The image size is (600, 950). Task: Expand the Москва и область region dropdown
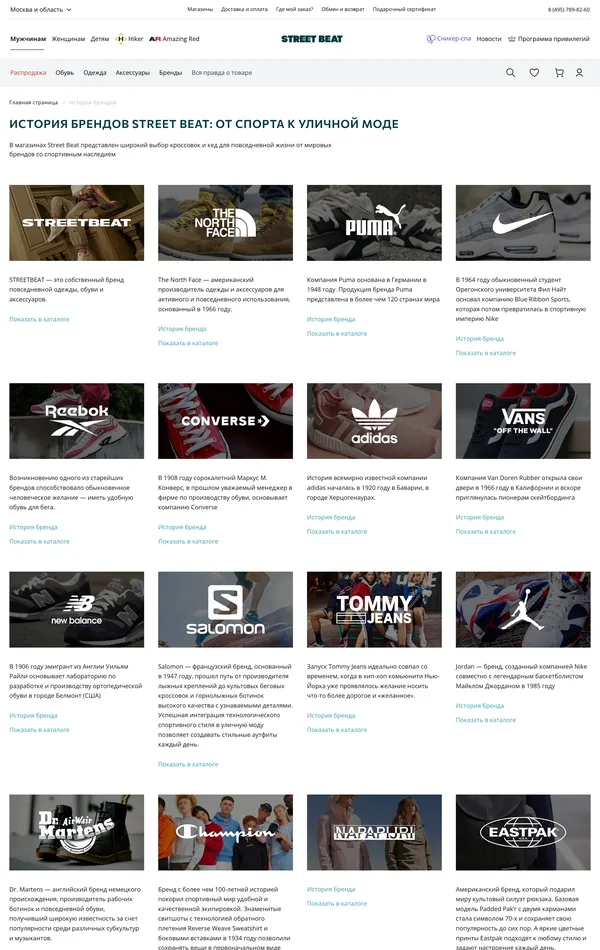pyautogui.click(x=41, y=10)
